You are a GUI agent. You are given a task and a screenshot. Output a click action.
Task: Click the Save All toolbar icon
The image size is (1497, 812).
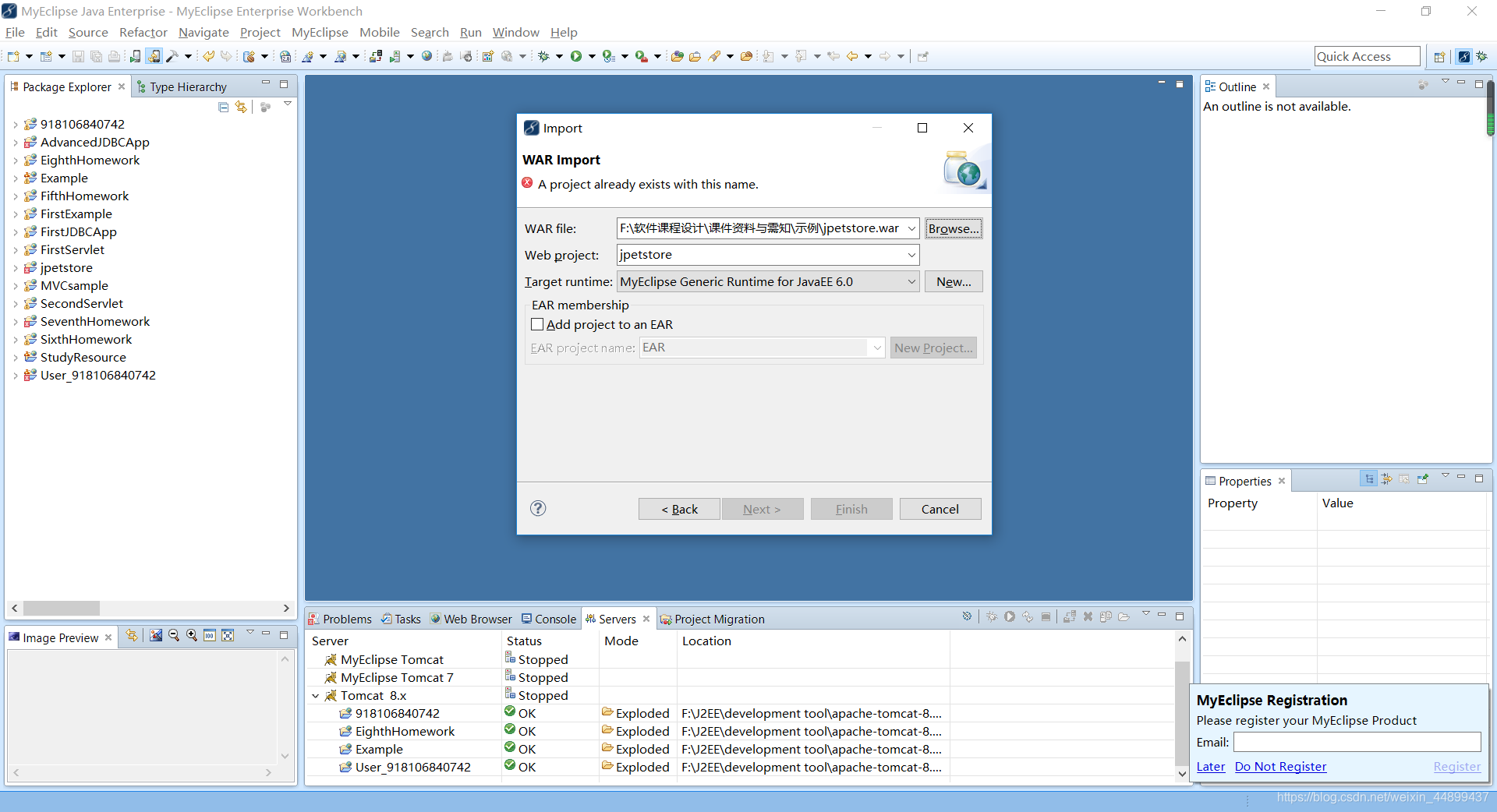coord(96,56)
